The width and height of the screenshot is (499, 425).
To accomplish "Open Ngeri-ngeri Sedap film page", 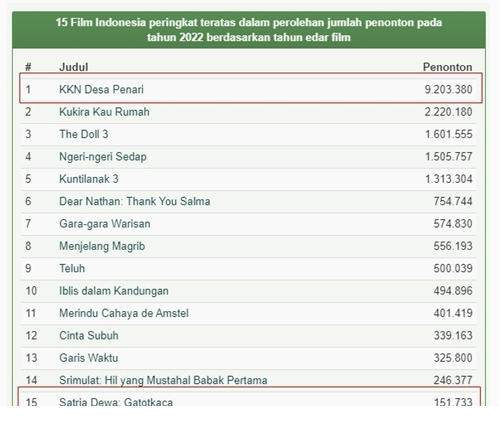I will 103,156.
